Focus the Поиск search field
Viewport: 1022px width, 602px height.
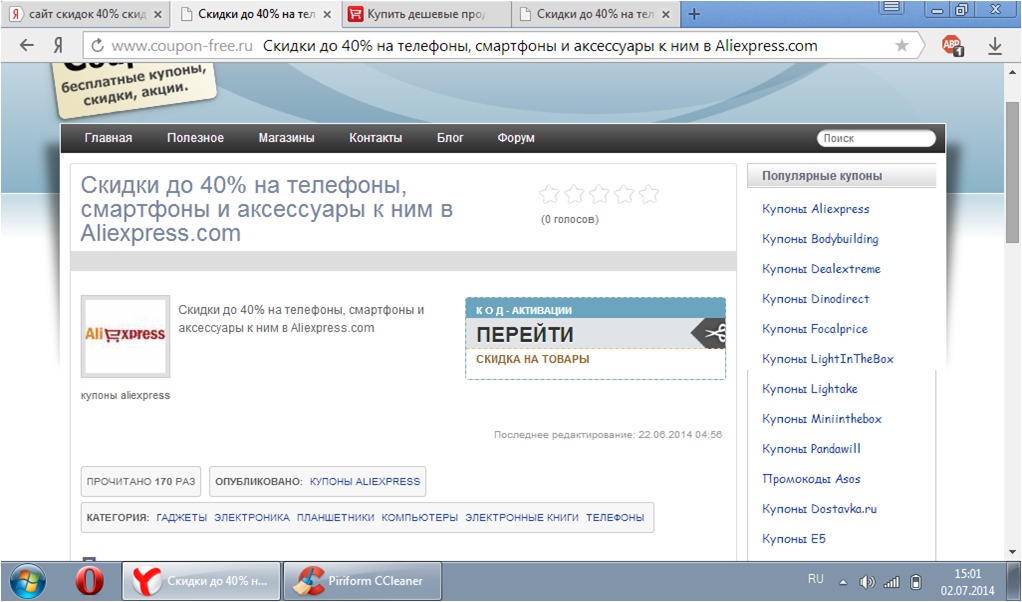pyautogui.click(x=876, y=138)
